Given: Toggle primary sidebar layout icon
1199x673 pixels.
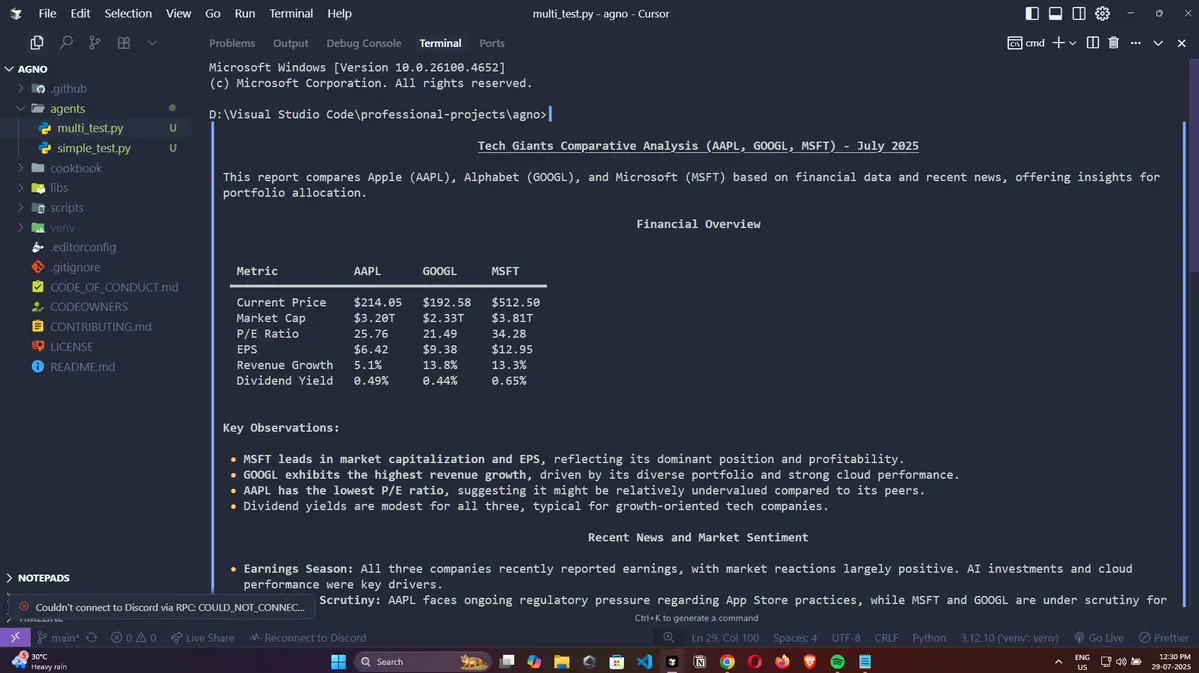Looking at the screenshot, I should pyautogui.click(x=1032, y=13).
